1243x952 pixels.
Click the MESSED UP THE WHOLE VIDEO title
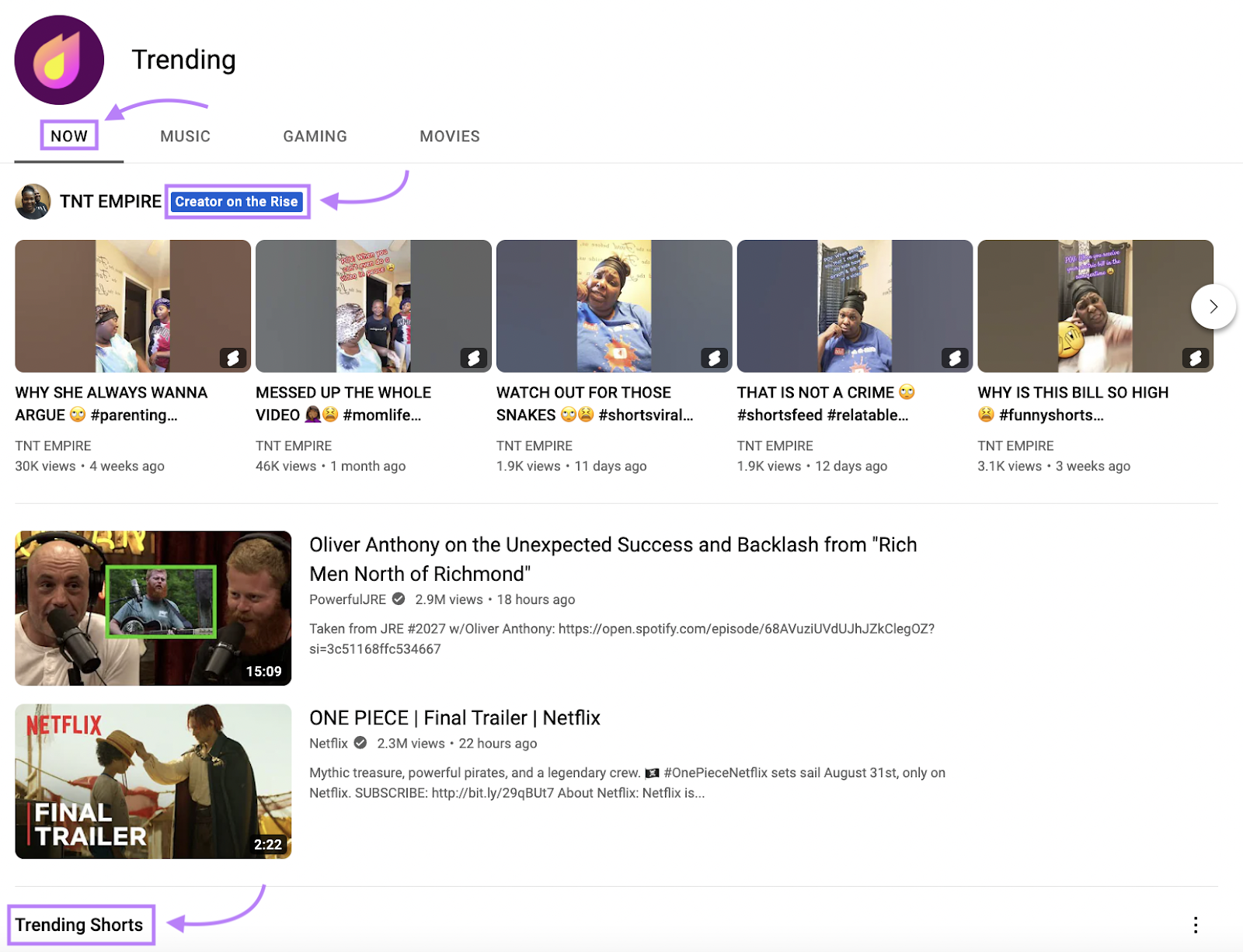pos(343,404)
